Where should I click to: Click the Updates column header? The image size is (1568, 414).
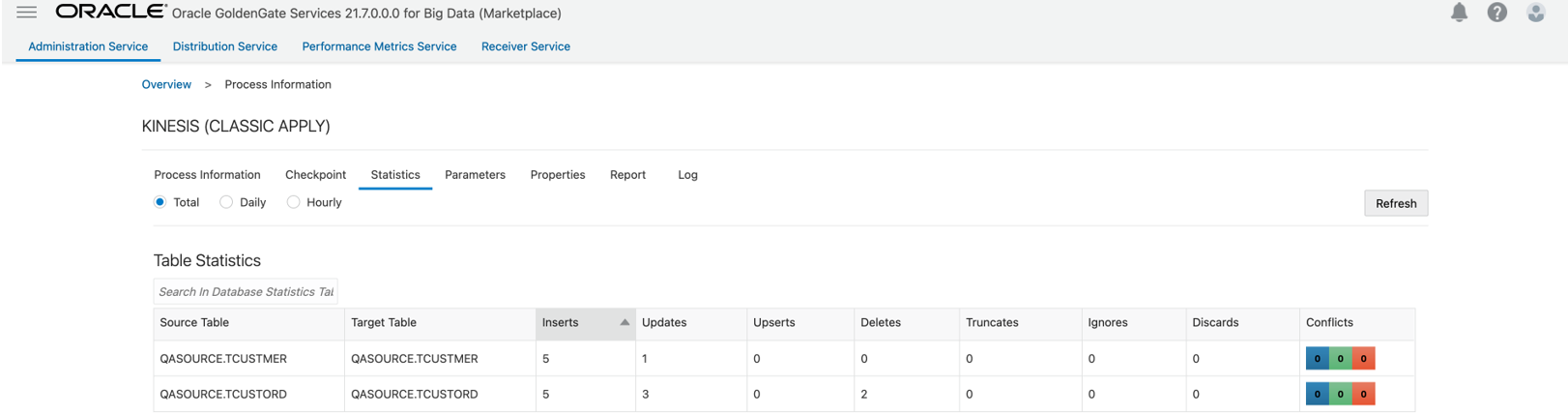[691, 323]
